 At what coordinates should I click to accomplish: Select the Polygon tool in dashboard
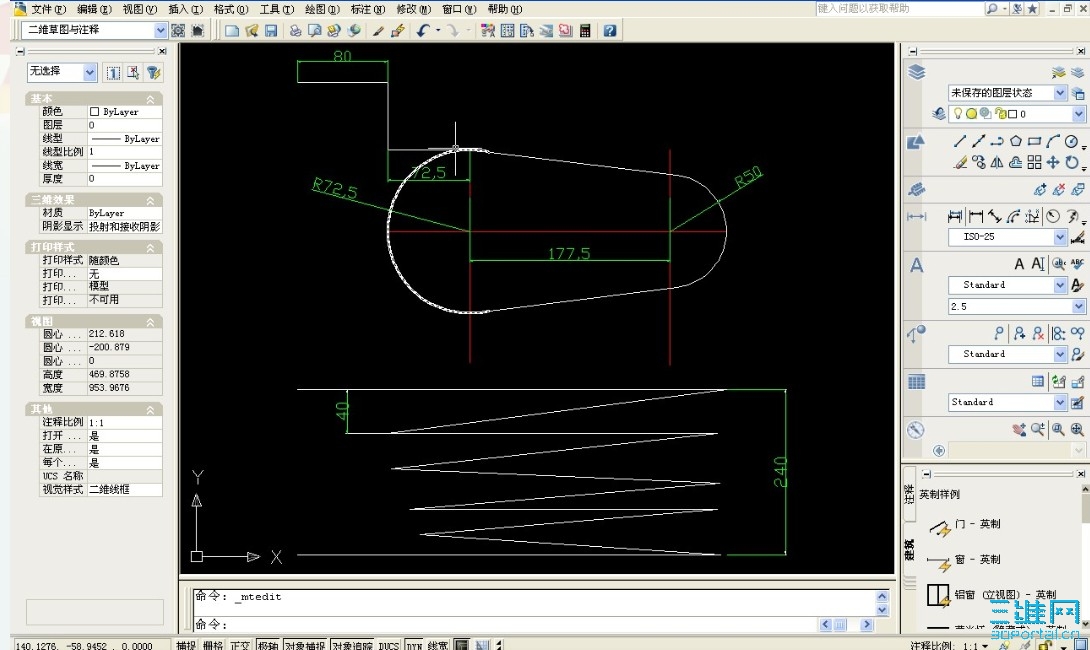(1016, 141)
